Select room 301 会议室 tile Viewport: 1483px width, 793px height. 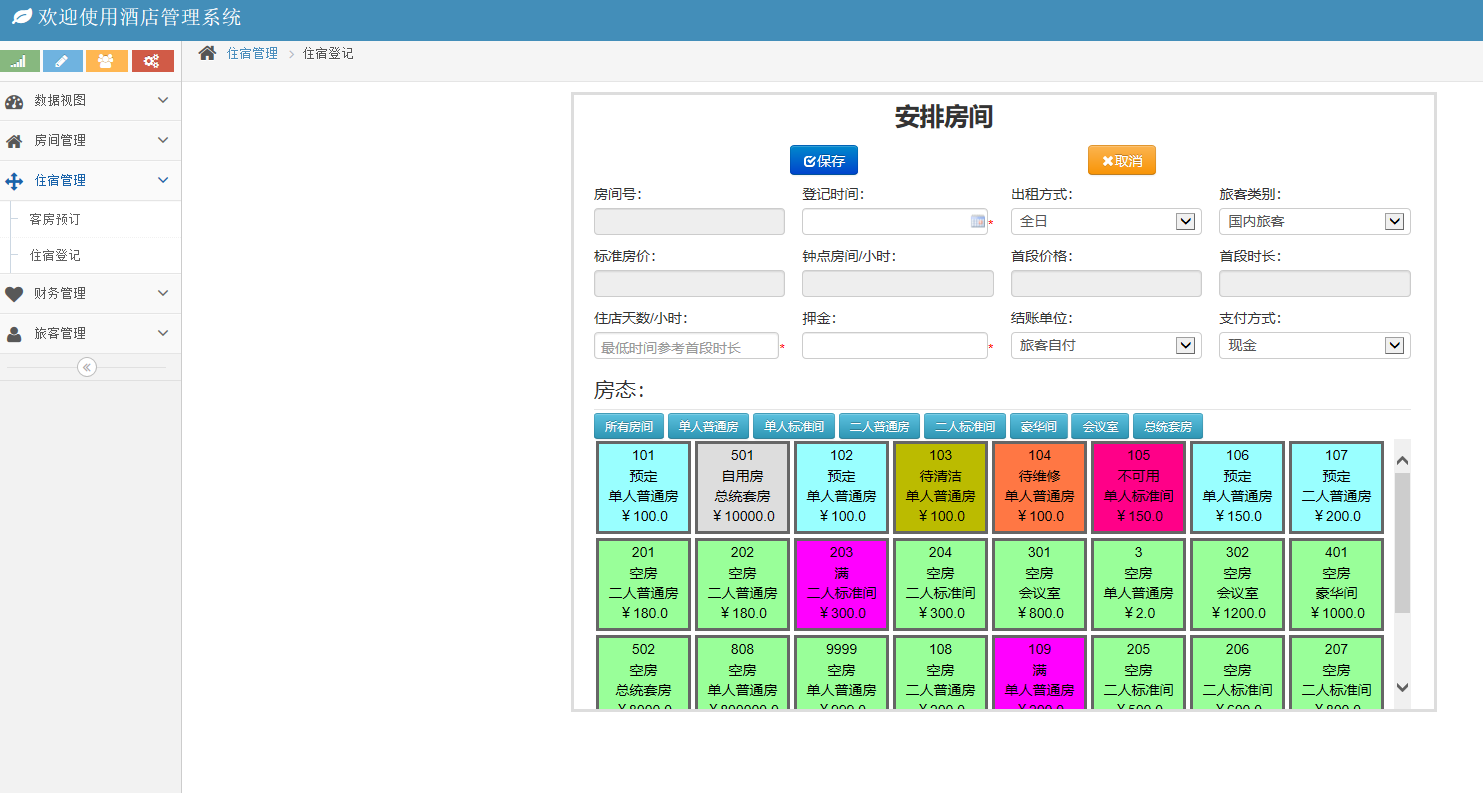(1039, 584)
